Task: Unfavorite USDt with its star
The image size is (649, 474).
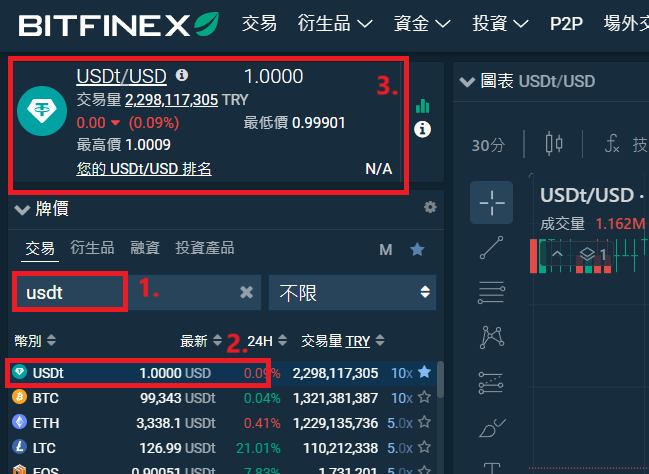Action: pyautogui.click(x=424, y=372)
